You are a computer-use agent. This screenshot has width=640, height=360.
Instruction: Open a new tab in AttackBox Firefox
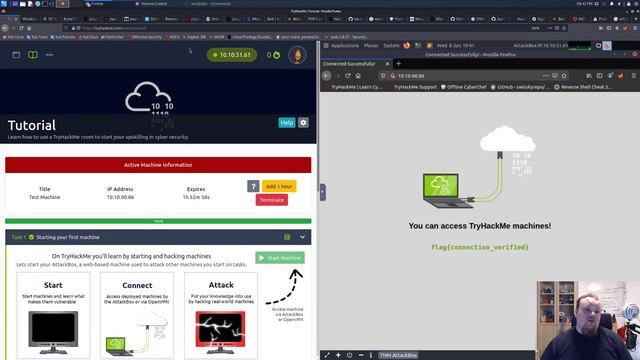click(398, 64)
